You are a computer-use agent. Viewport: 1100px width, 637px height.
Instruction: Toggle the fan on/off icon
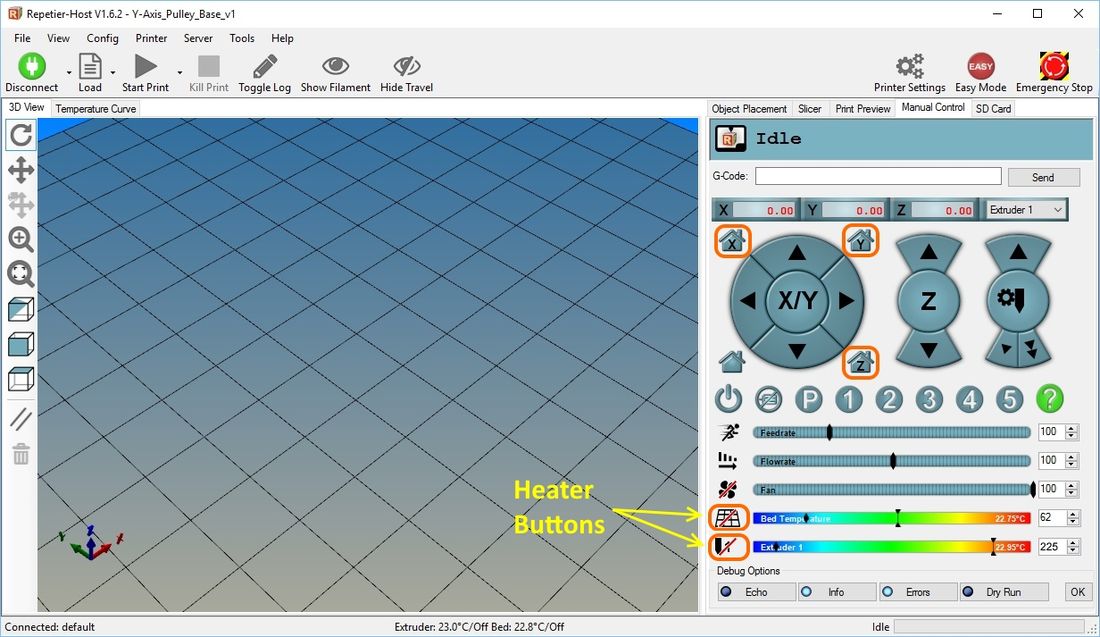click(x=727, y=489)
